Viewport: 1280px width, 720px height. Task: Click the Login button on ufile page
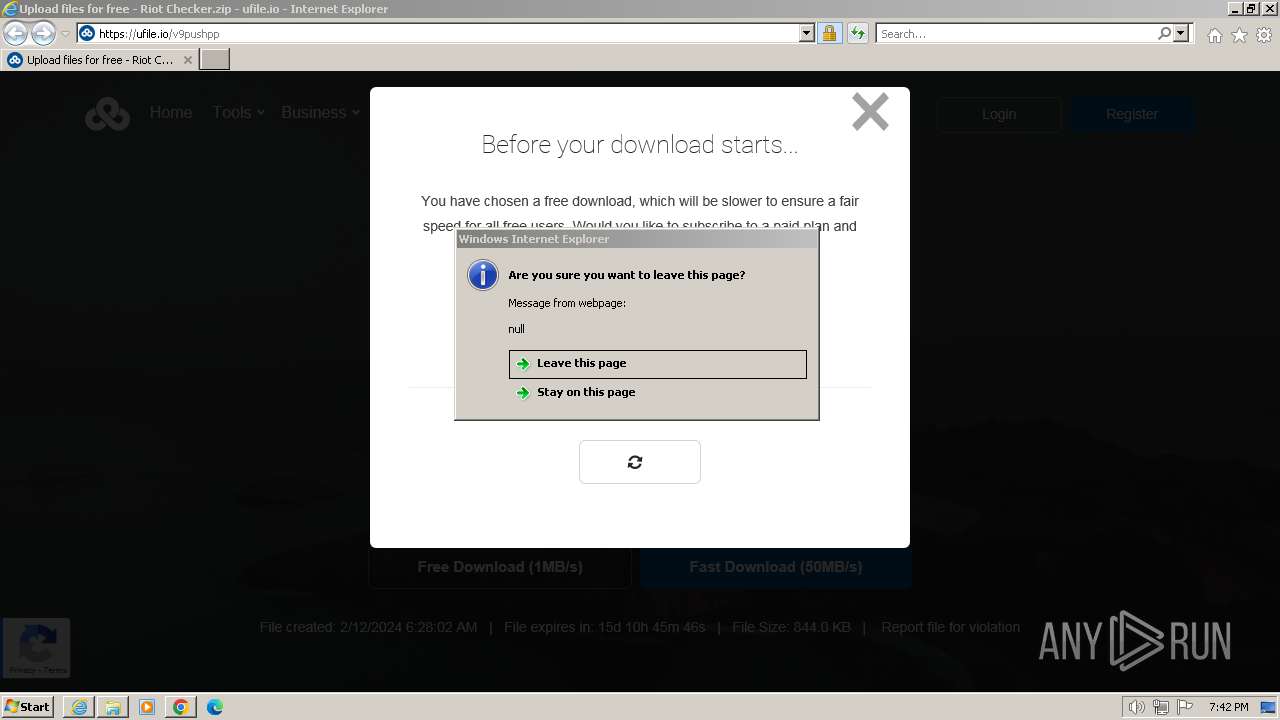click(x=999, y=114)
